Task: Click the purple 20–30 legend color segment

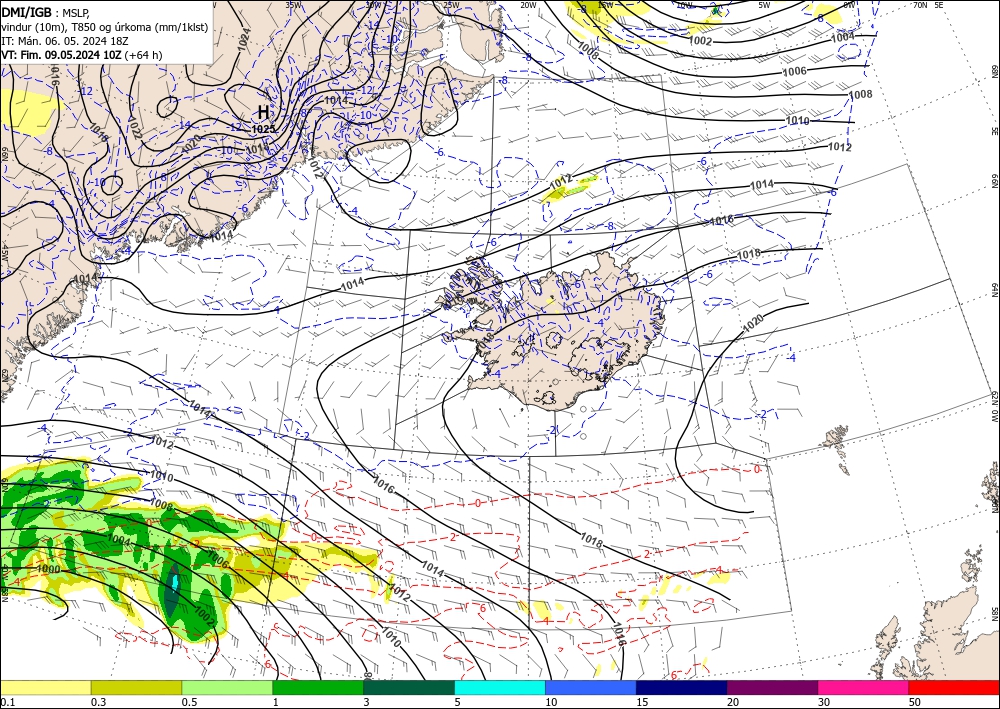Action: (772, 687)
